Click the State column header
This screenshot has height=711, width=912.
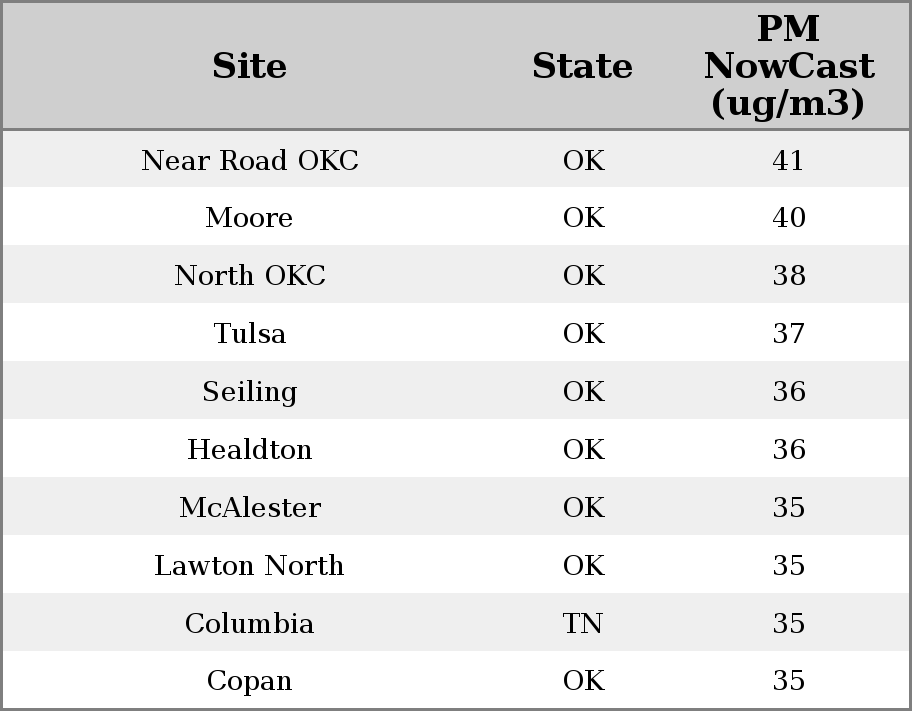coord(582,66)
